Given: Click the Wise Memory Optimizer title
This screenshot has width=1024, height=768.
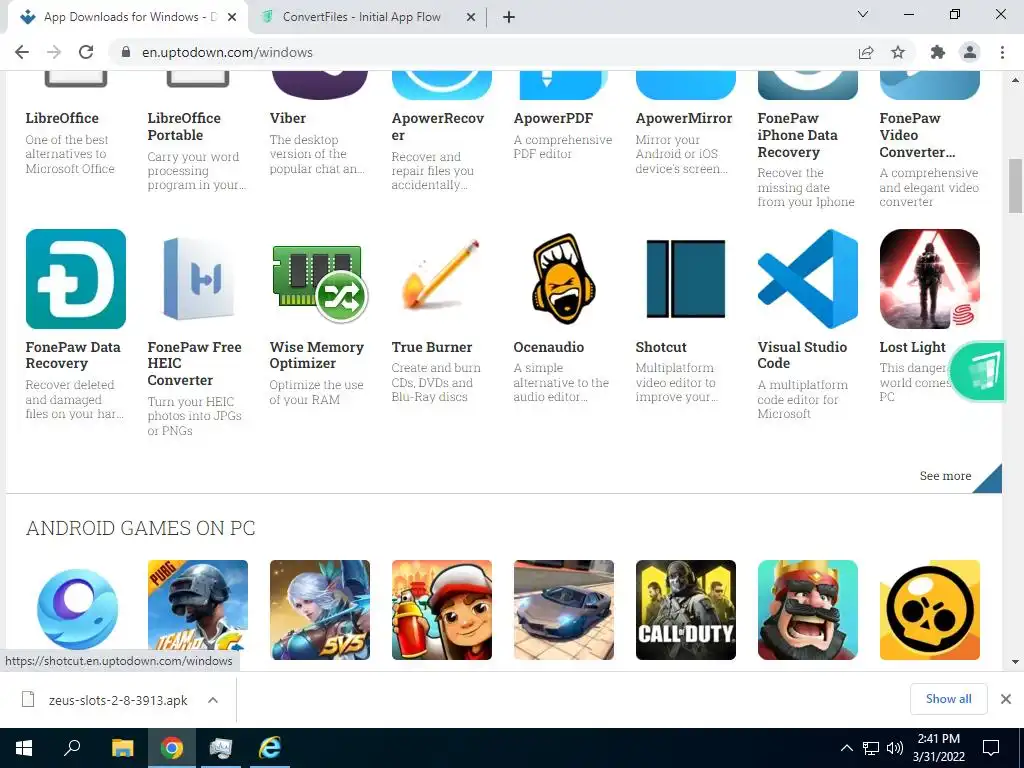Looking at the screenshot, I should point(317,355).
